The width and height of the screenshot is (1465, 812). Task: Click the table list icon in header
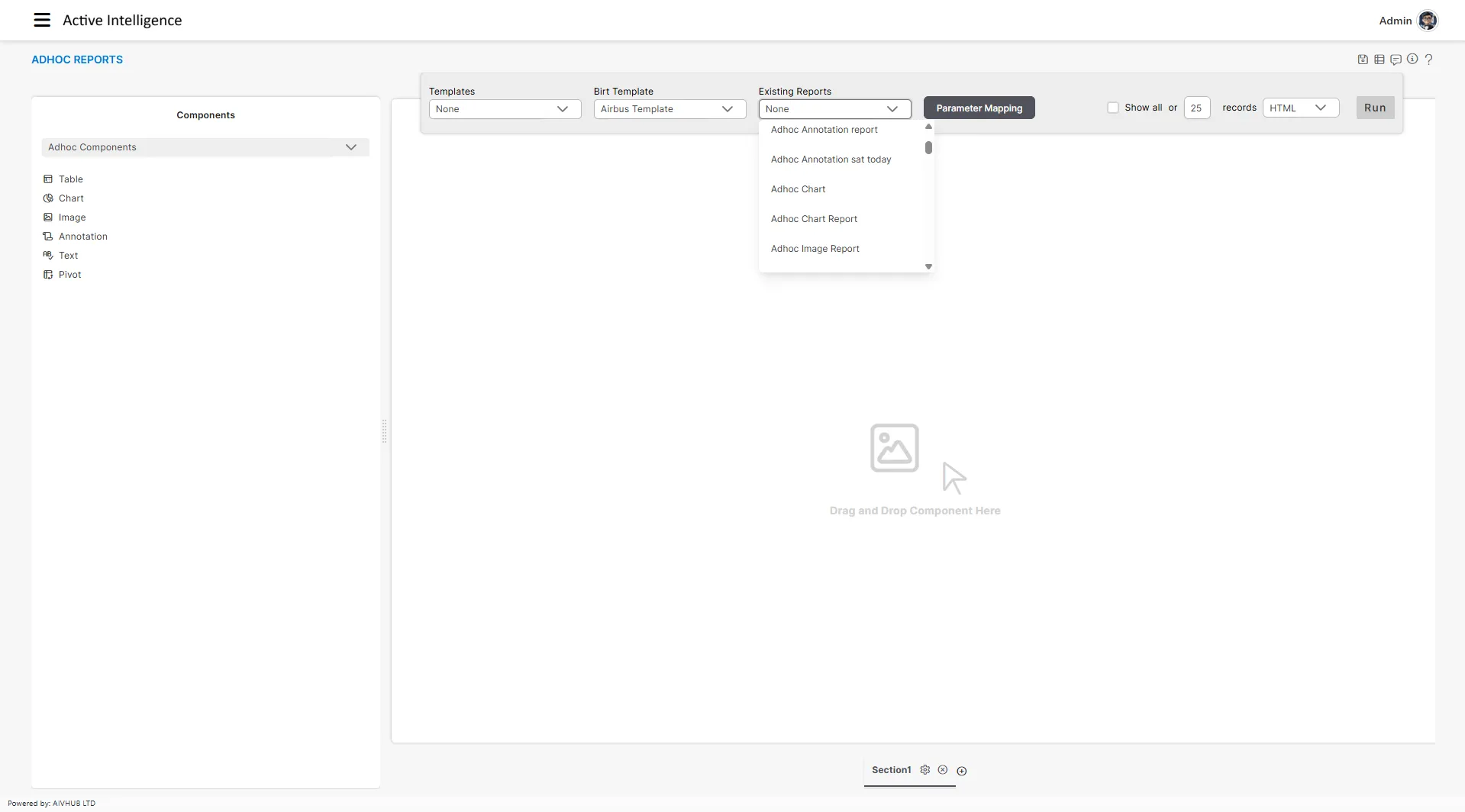pos(1379,60)
